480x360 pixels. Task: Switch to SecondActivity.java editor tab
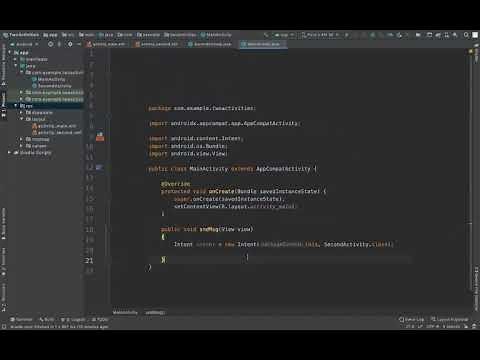point(210,44)
